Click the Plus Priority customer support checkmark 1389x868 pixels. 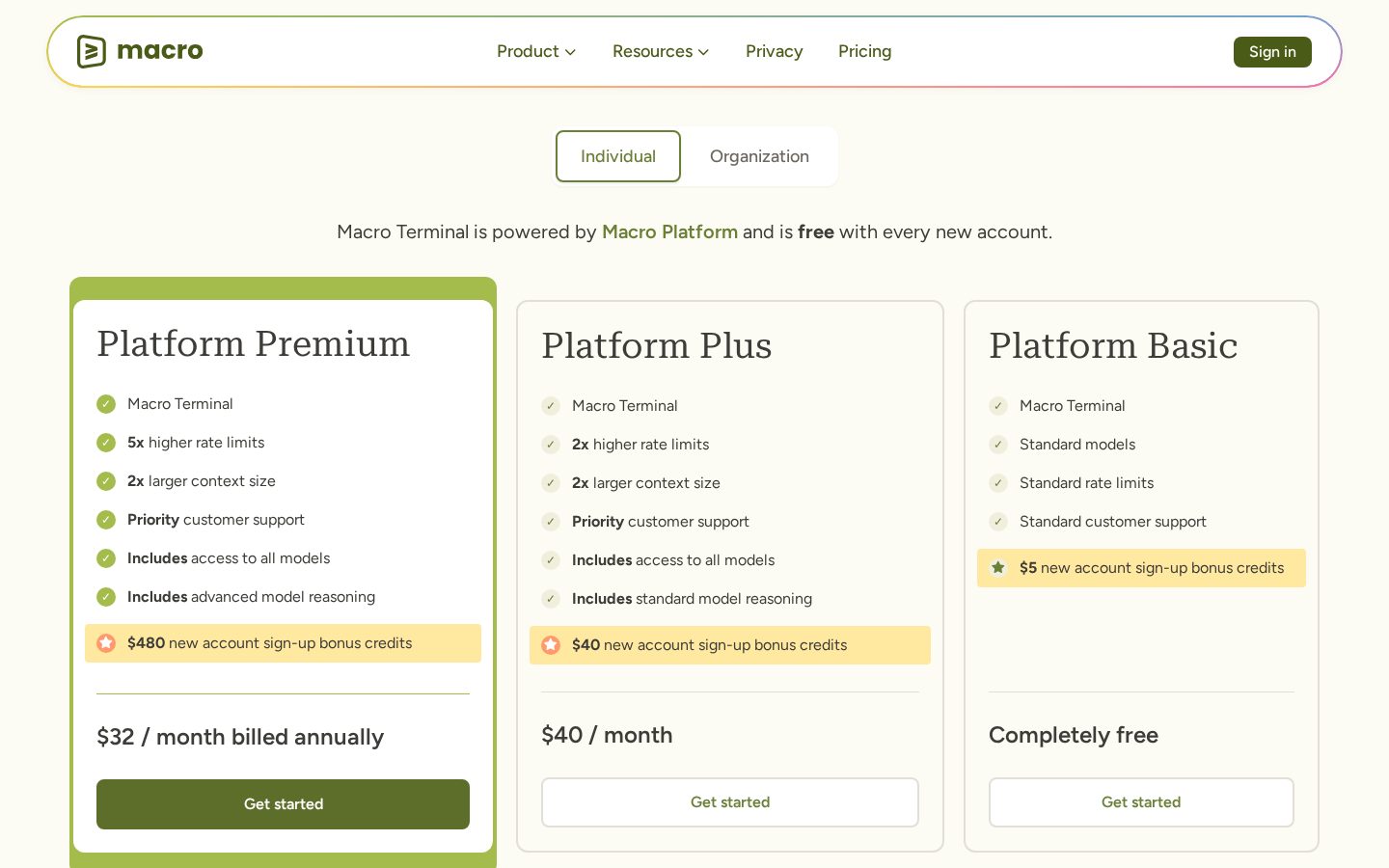pyautogui.click(x=551, y=522)
